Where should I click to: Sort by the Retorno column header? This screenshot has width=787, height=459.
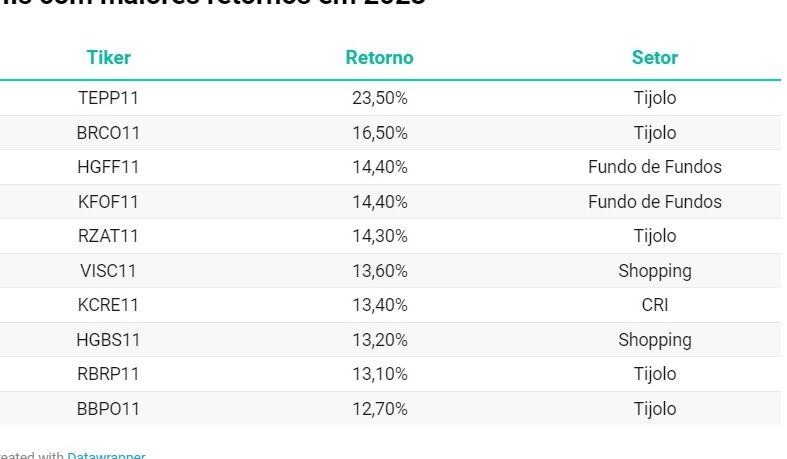(x=379, y=58)
